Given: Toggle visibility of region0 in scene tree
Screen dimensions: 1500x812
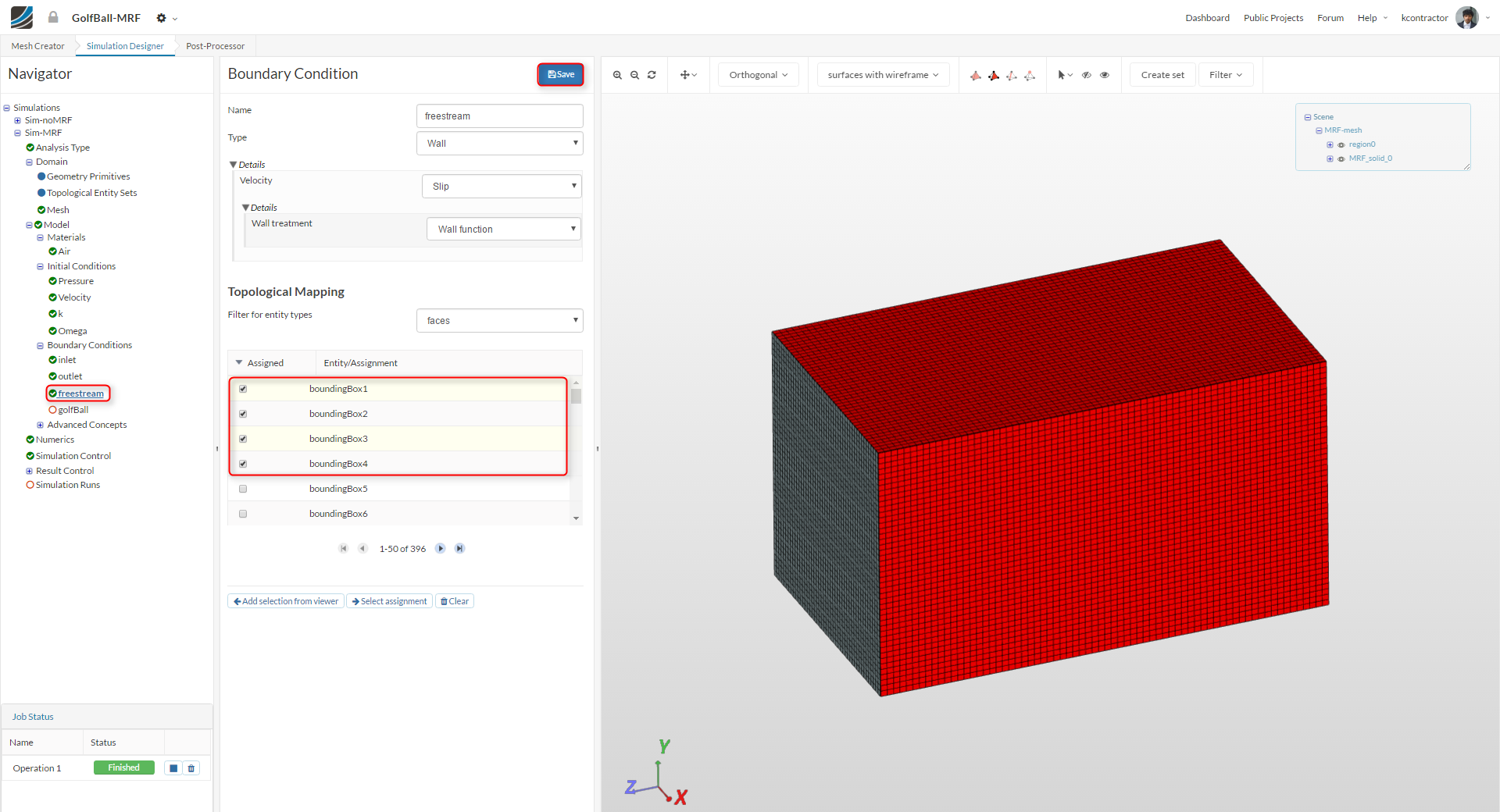Looking at the screenshot, I should click(1341, 145).
